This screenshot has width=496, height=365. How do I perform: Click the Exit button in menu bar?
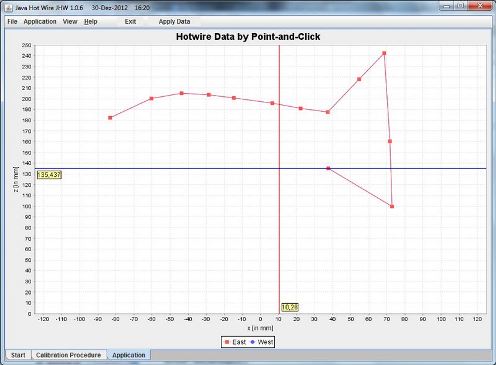click(x=130, y=22)
